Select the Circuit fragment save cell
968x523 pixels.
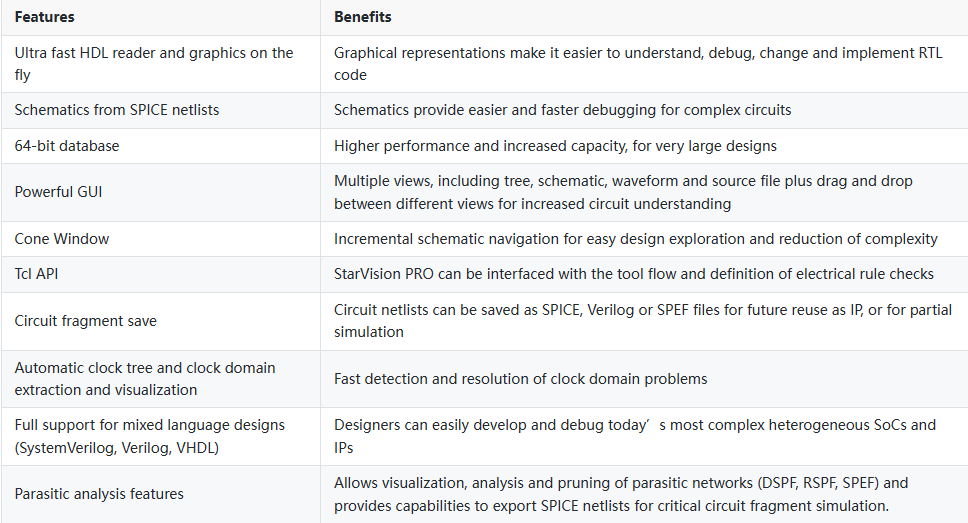point(86,321)
